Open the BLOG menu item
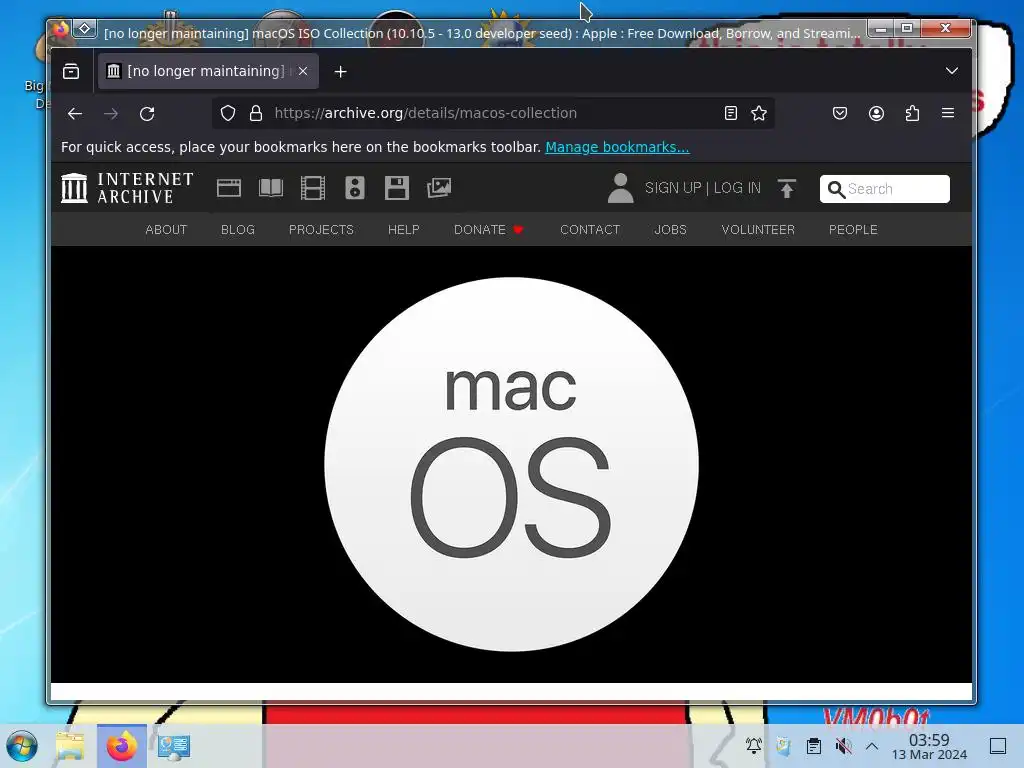Viewport: 1024px width, 768px height. pyautogui.click(x=238, y=230)
